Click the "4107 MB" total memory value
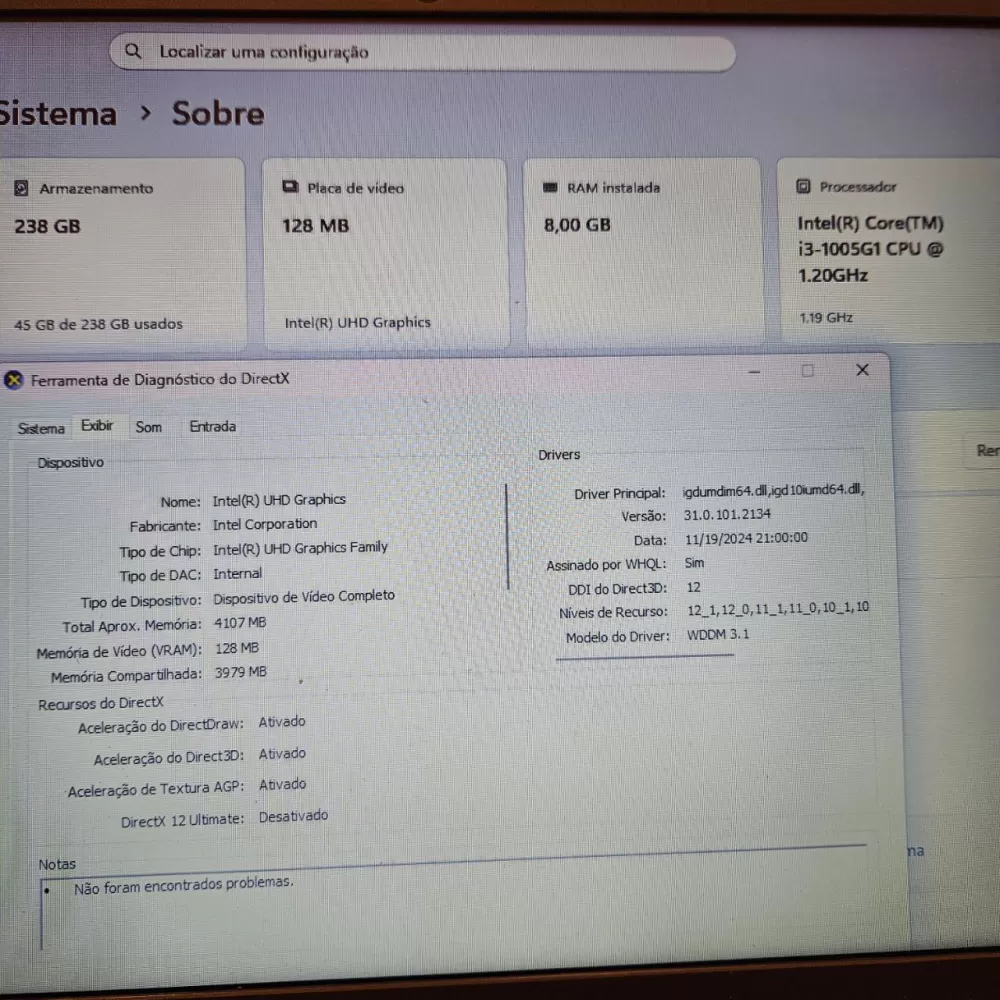The height and width of the screenshot is (1000, 1000). 240,623
